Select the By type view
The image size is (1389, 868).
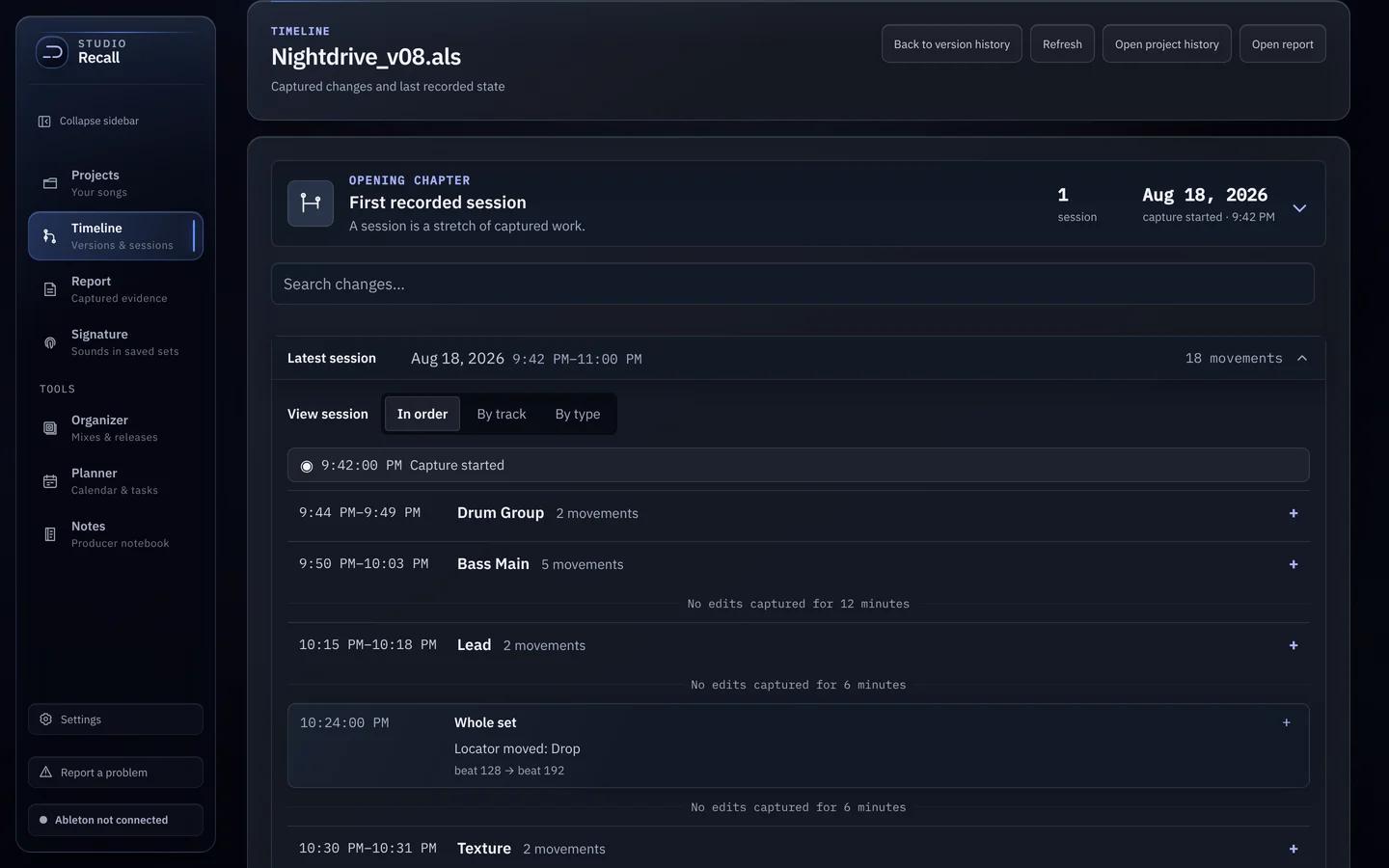(578, 414)
